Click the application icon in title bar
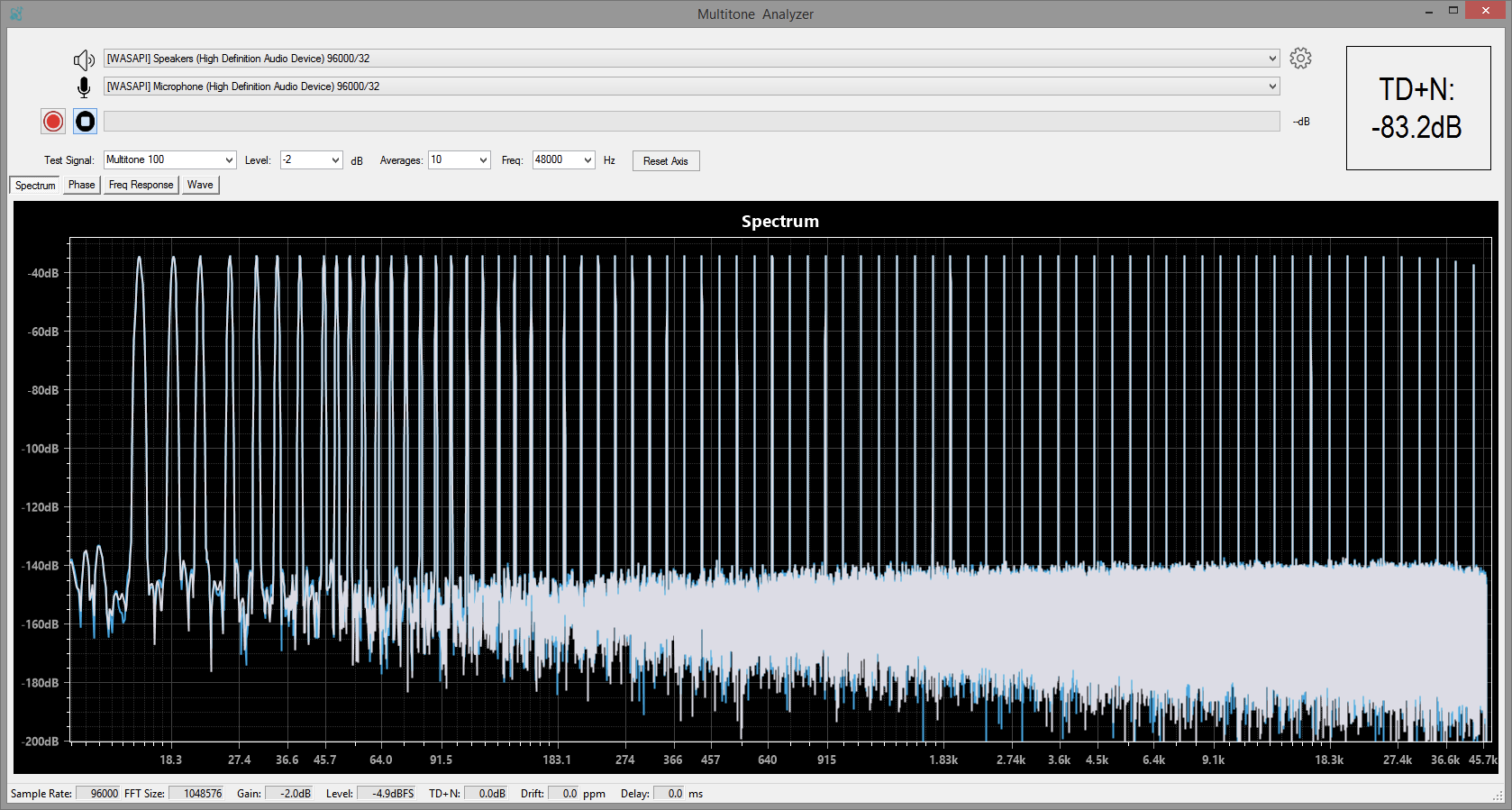The width and height of the screenshot is (1512, 810). click(16, 14)
